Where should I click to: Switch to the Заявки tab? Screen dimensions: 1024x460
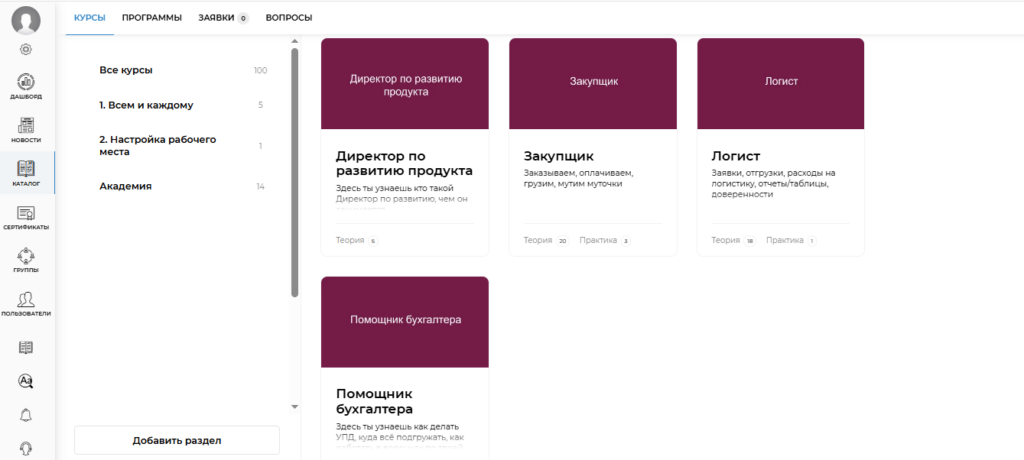tap(223, 18)
